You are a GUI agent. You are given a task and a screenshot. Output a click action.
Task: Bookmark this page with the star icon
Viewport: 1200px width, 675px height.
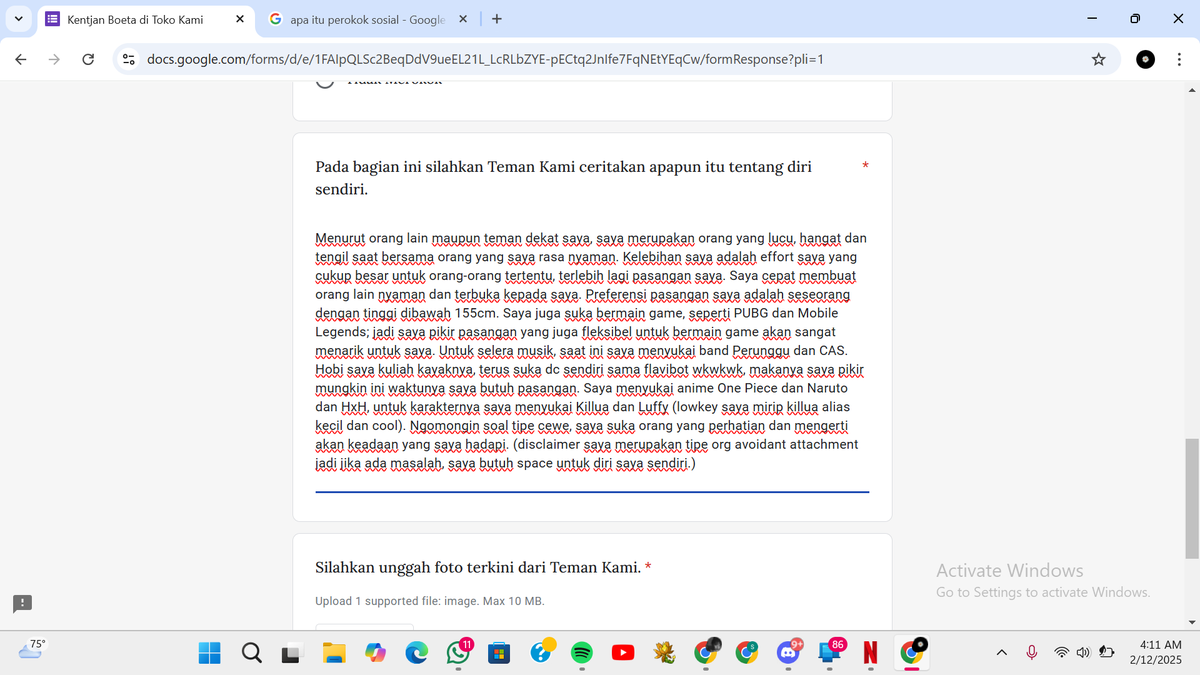coord(1098,59)
